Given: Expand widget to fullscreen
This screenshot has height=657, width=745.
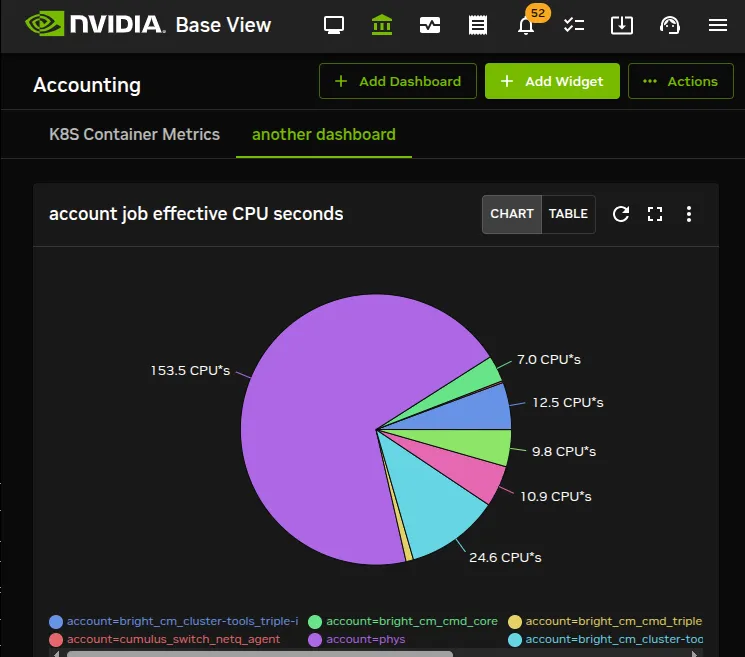Looking at the screenshot, I should point(655,214).
